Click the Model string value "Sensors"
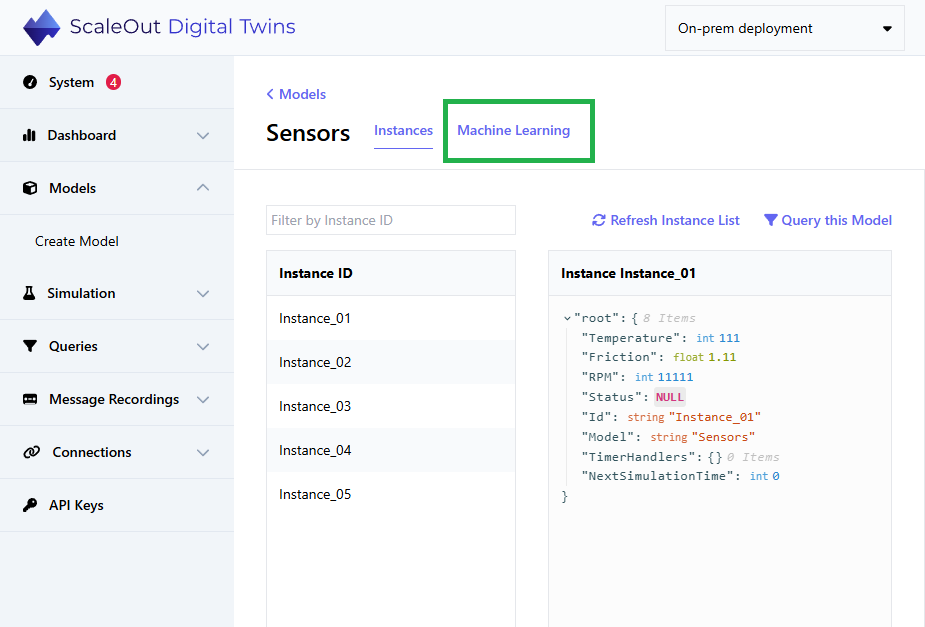The height and width of the screenshot is (627, 925). click(x=723, y=437)
